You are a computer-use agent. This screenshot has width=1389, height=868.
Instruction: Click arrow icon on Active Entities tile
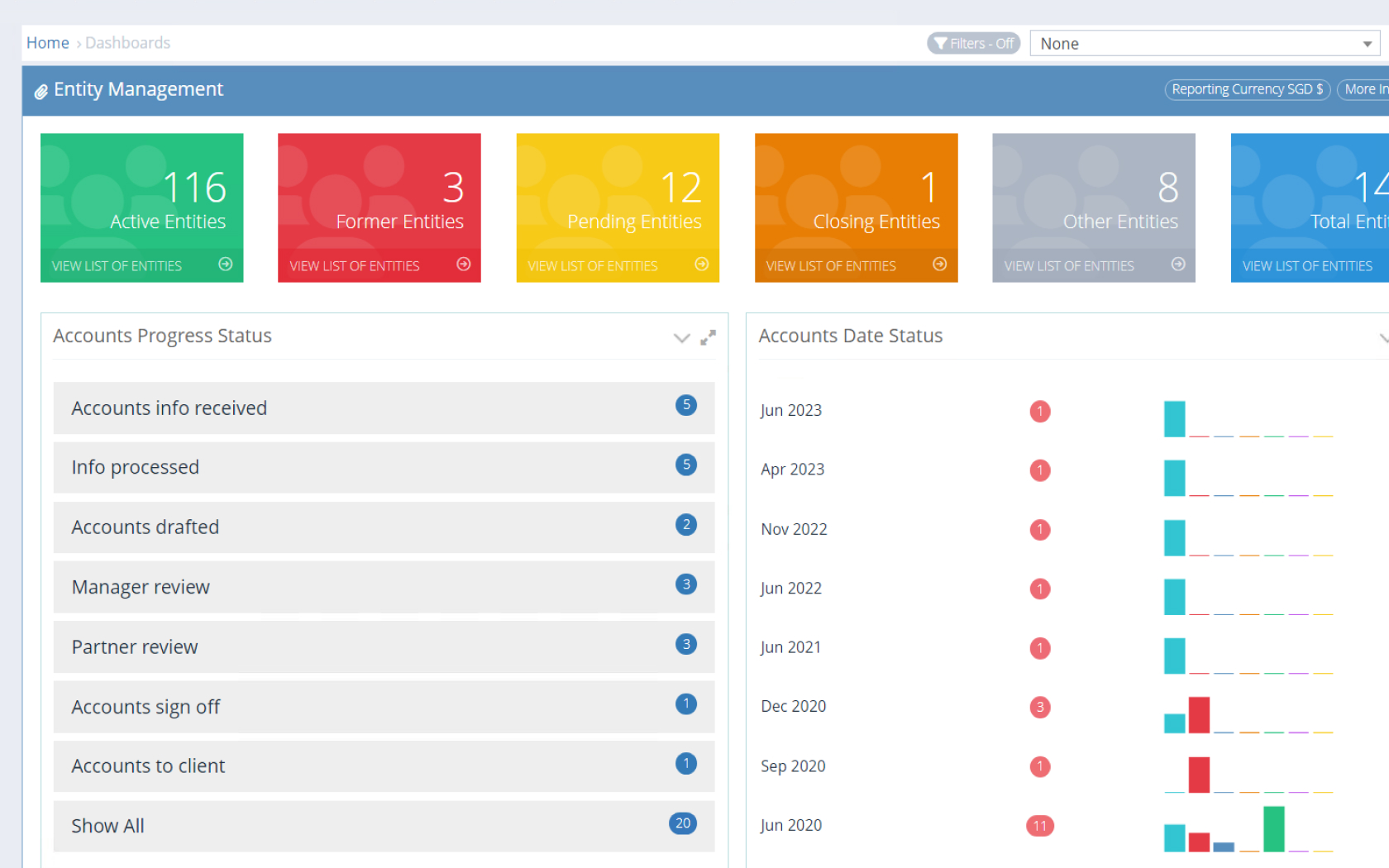[x=225, y=265]
